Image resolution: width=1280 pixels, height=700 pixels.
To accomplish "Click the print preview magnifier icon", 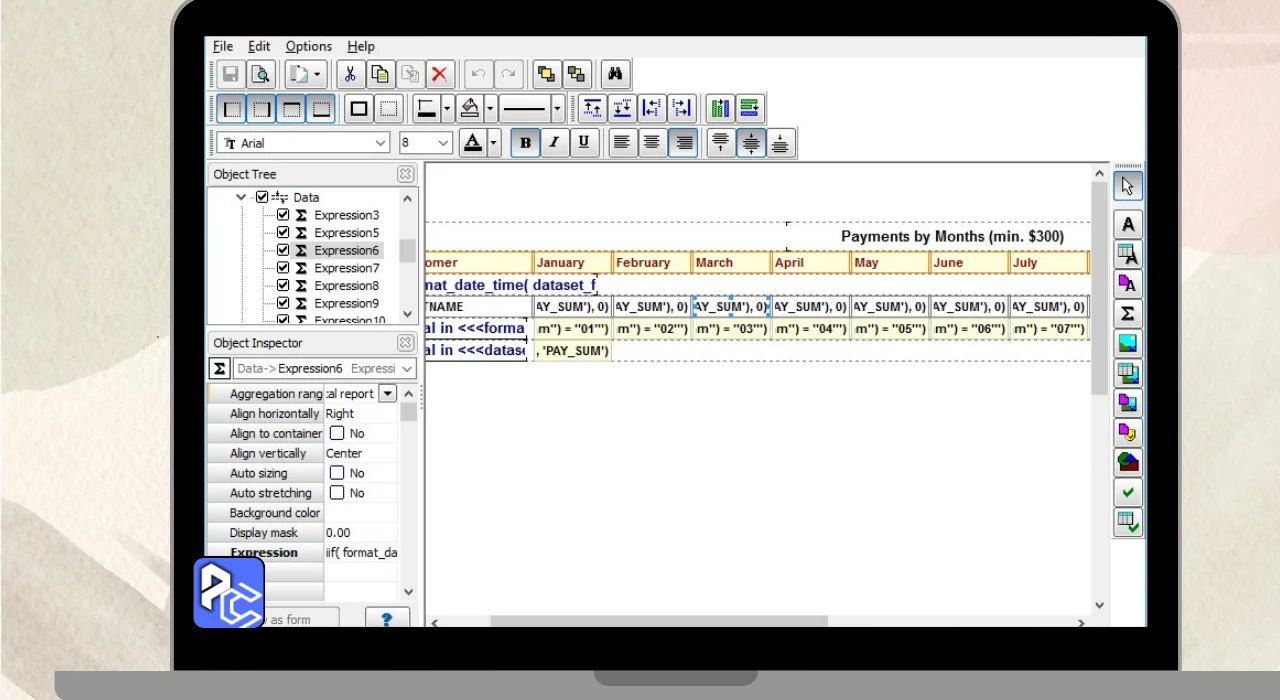I will (x=260, y=74).
